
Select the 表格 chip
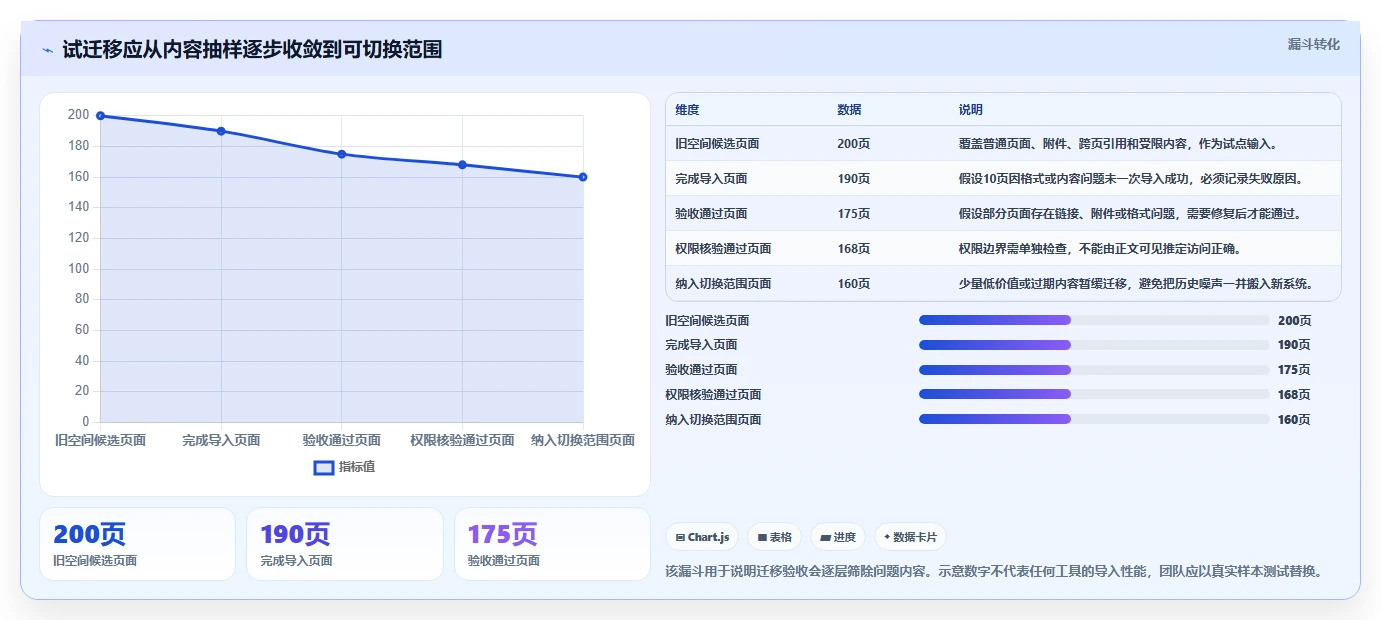click(774, 537)
